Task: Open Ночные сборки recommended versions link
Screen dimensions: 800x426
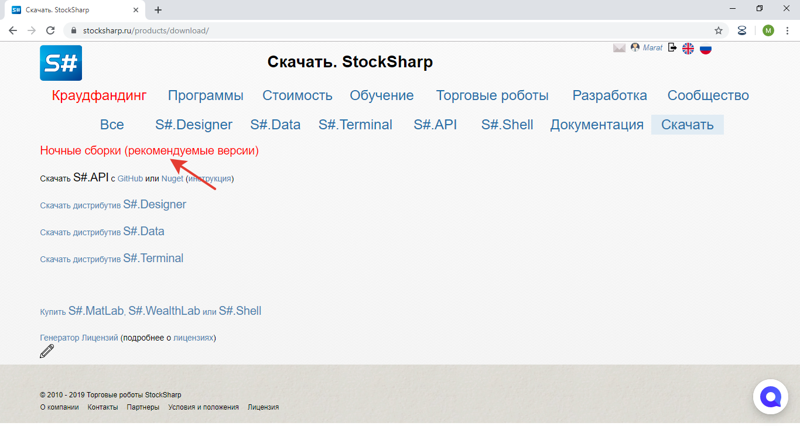Action: pos(149,151)
